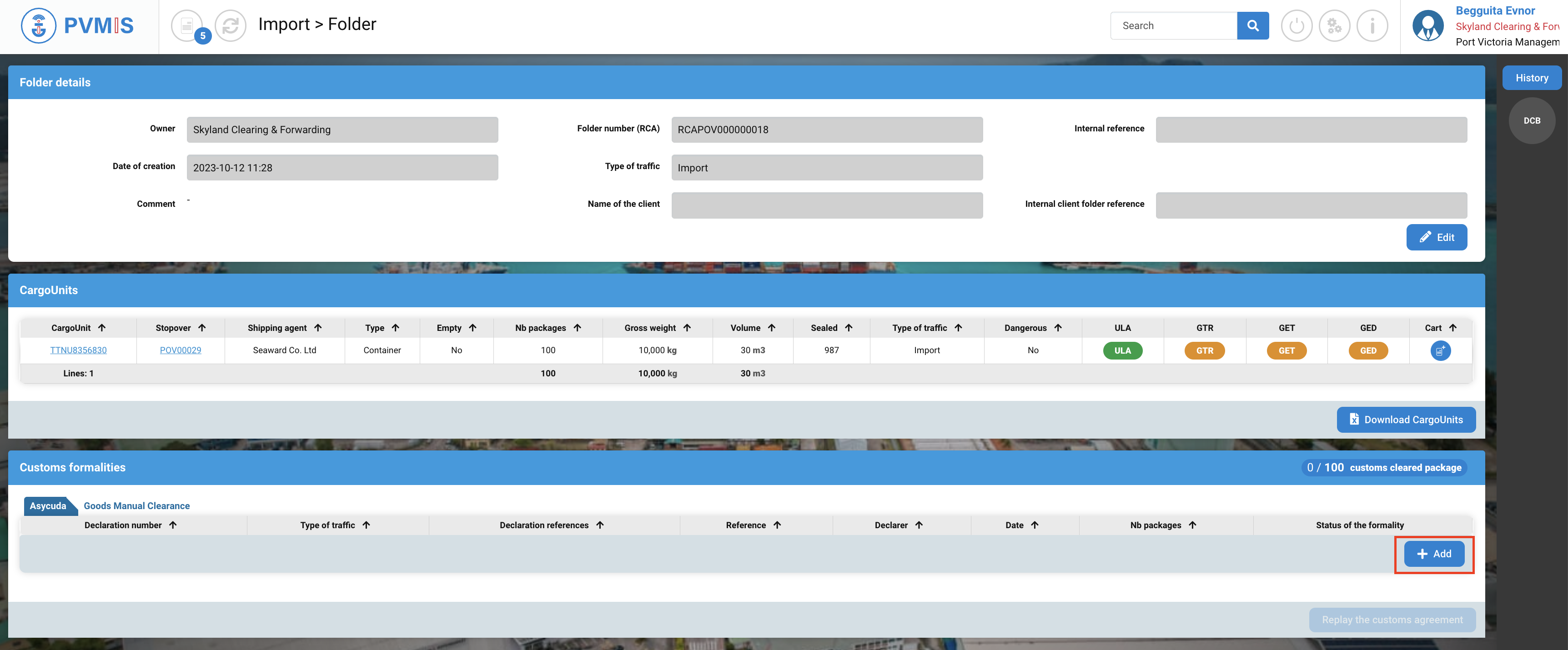This screenshot has height=650, width=1568.
Task: Sort CargoUnits by Type of traffic arrow
Action: [958, 327]
